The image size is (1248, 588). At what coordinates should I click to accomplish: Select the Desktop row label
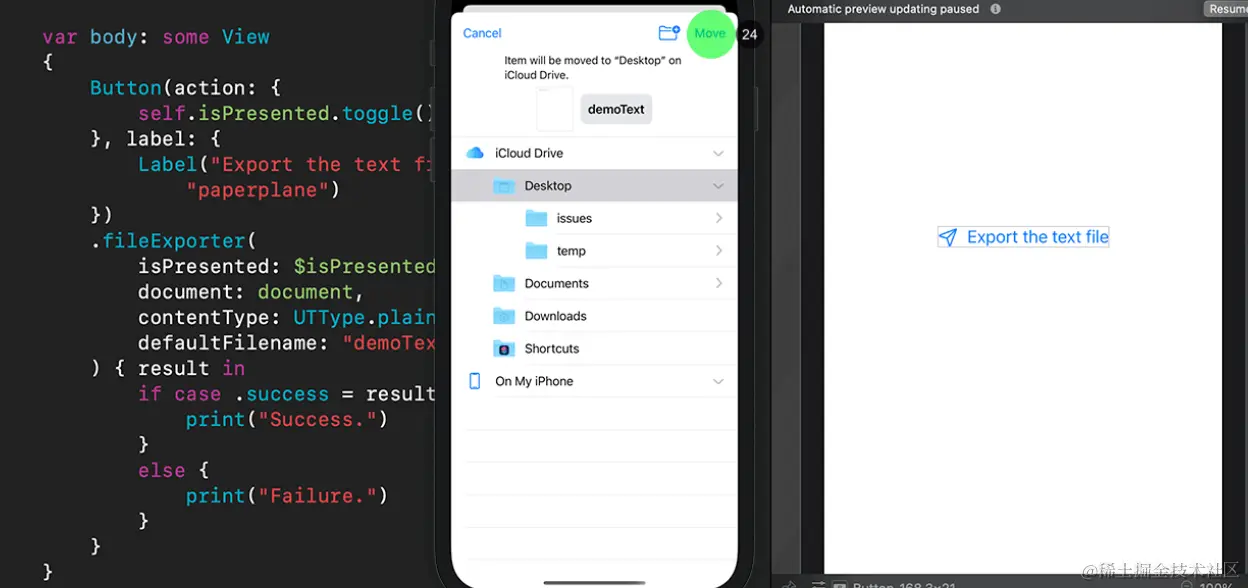(548, 186)
